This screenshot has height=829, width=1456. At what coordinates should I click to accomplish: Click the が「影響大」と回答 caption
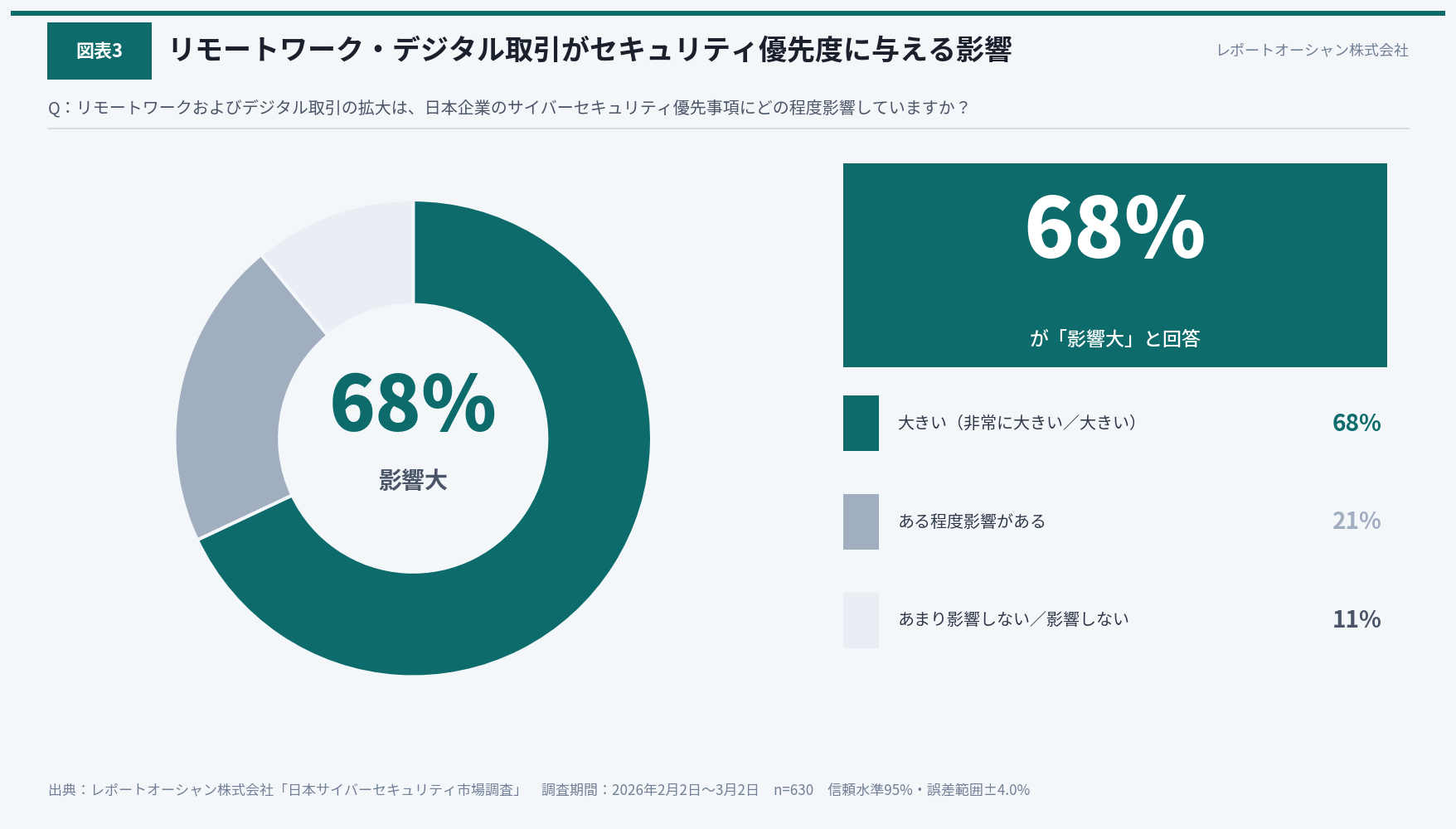coord(1114,338)
